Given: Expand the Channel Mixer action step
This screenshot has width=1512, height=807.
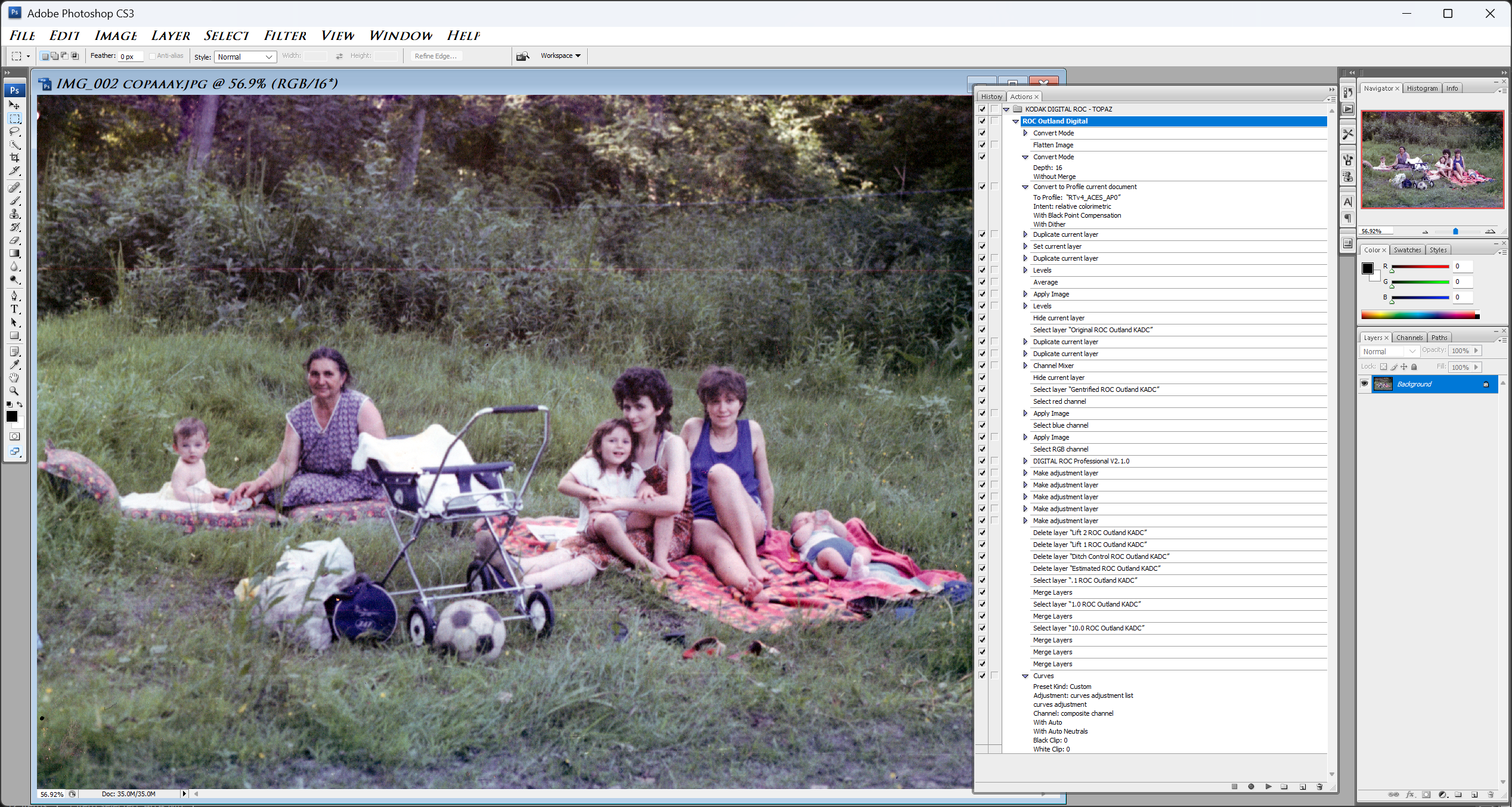Looking at the screenshot, I should coord(1025,366).
